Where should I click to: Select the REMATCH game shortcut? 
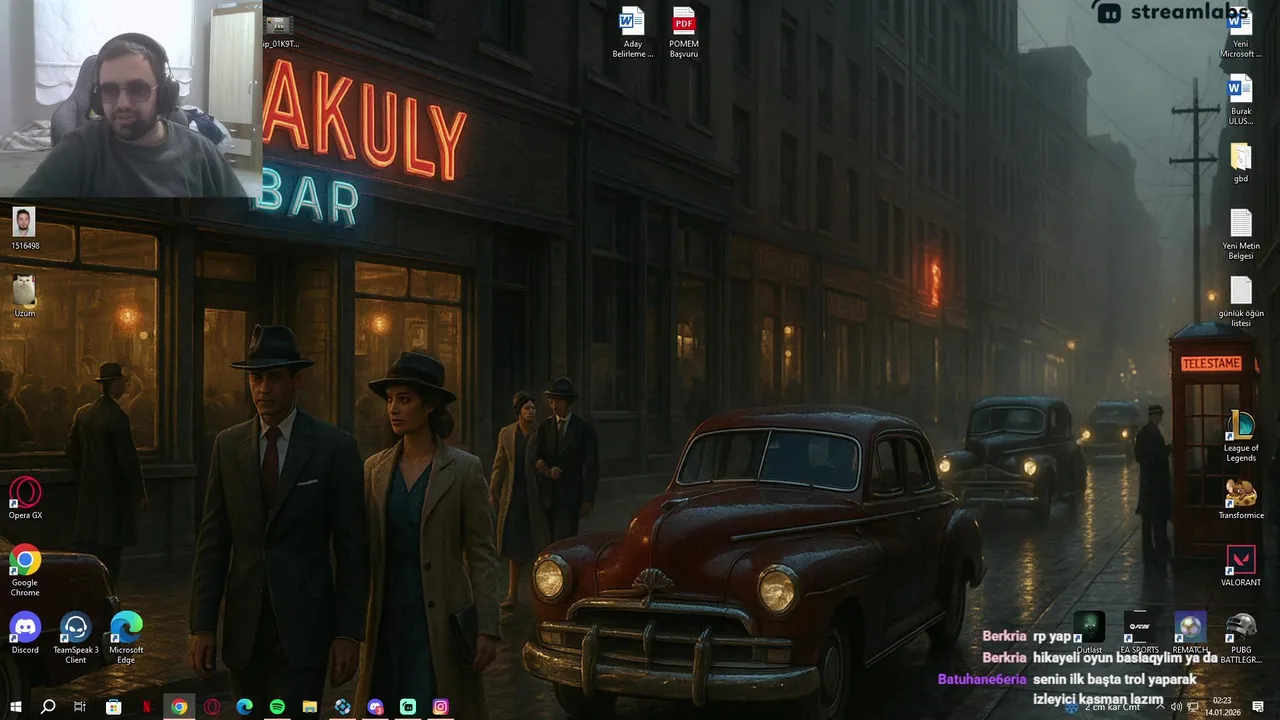(1190, 633)
